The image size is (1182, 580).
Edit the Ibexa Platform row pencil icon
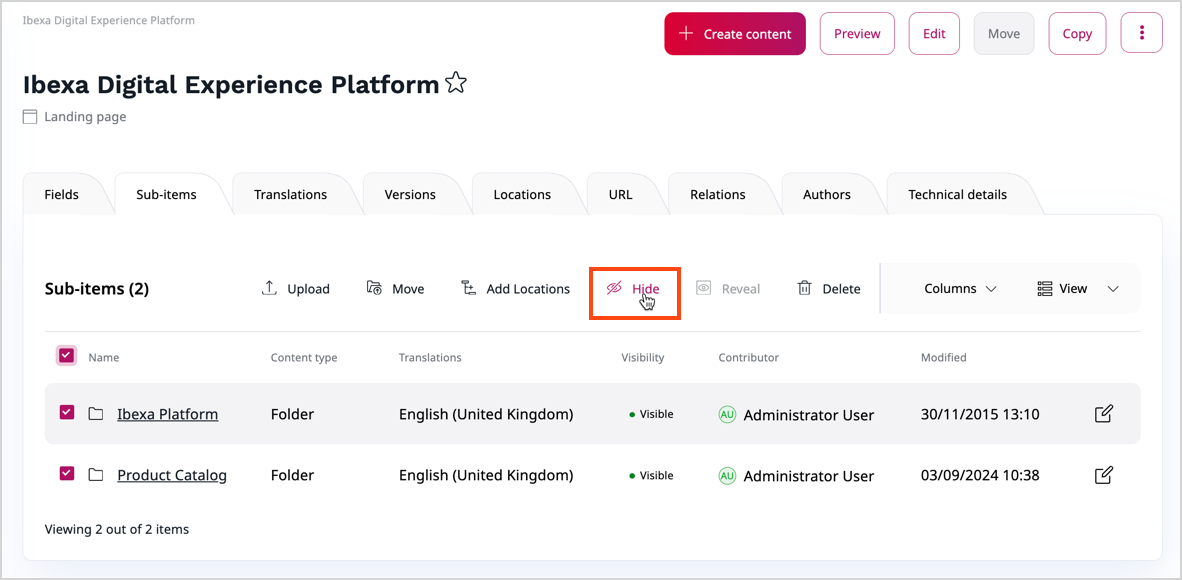coord(1103,414)
